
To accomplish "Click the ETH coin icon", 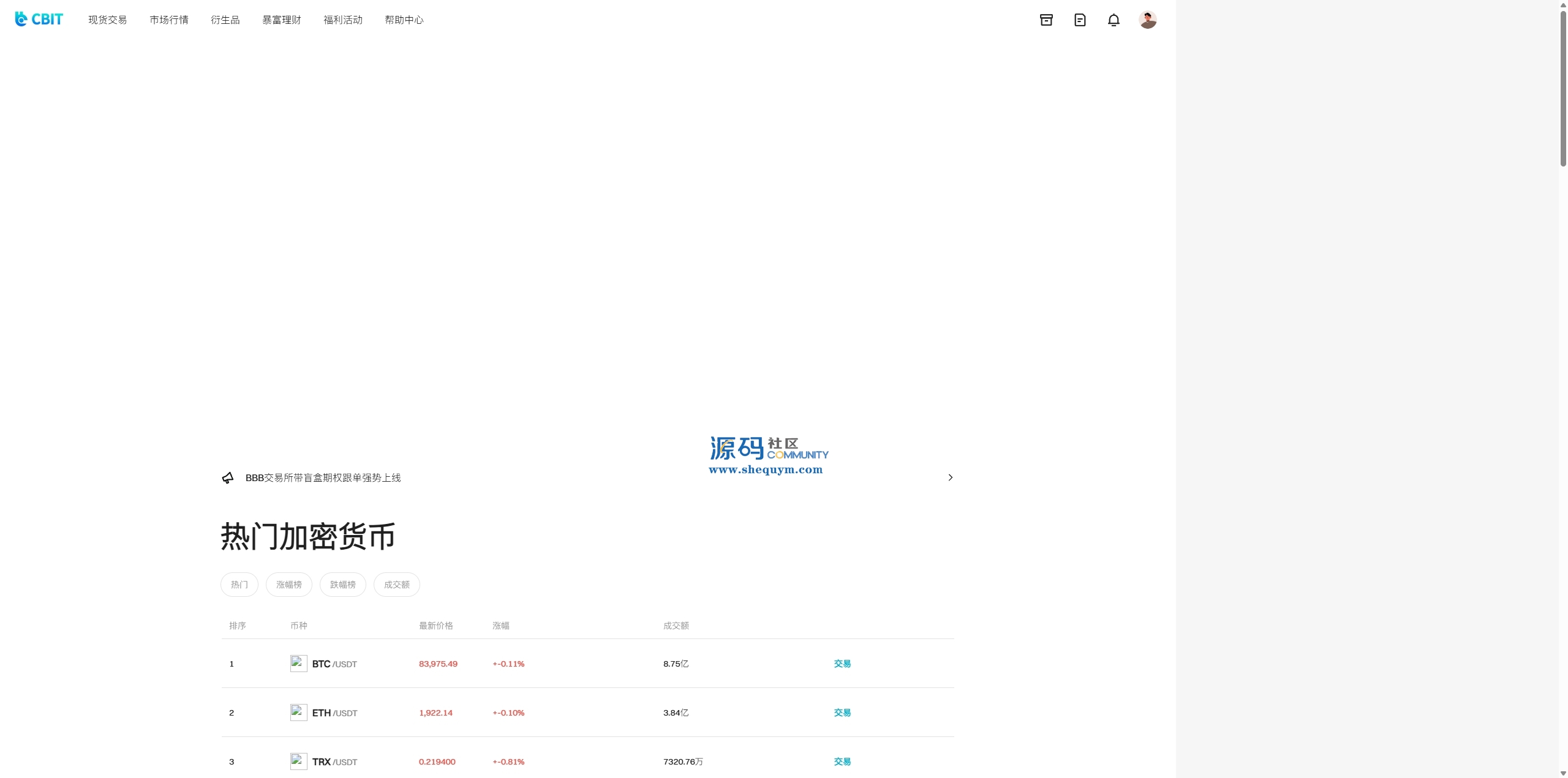I will [298, 713].
